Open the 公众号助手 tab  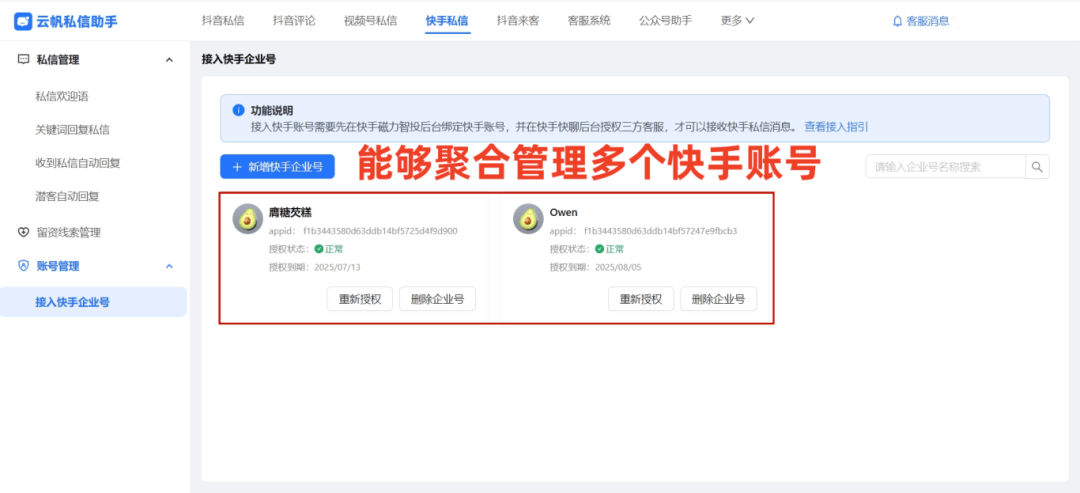pos(665,21)
